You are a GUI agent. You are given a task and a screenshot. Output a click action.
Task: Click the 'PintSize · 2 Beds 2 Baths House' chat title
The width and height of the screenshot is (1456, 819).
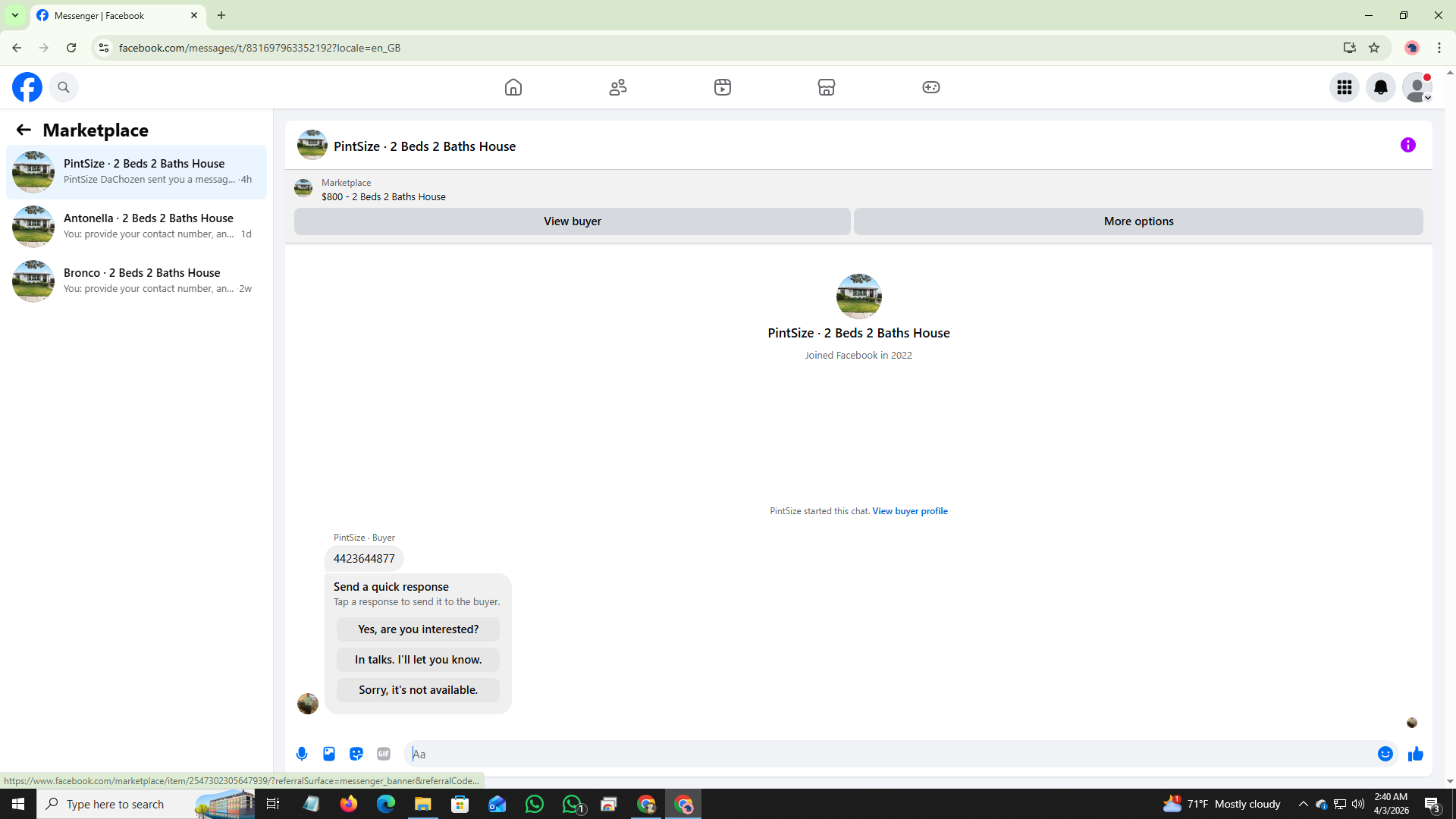[x=425, y=146]
